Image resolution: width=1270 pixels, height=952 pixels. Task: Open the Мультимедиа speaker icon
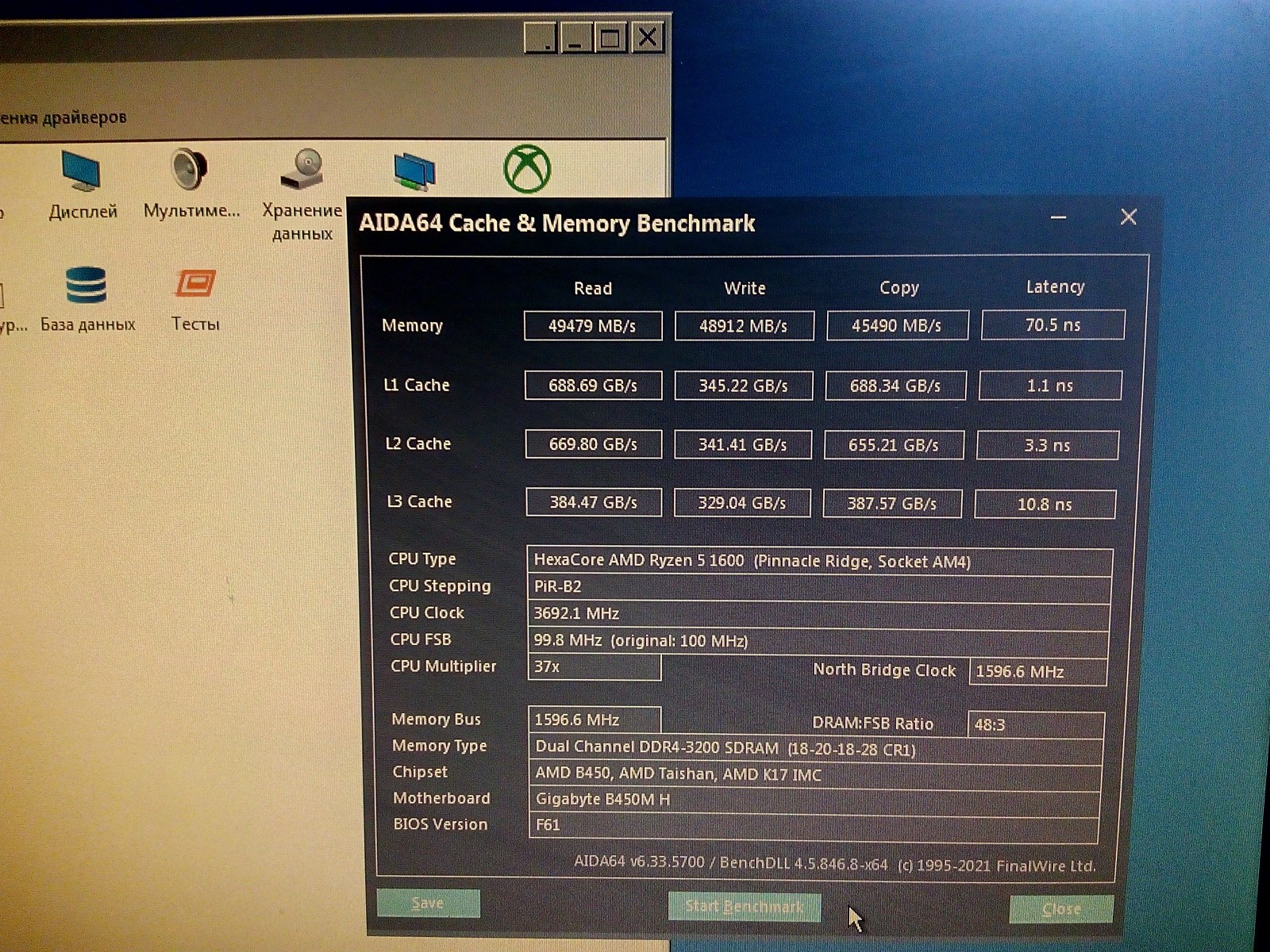pyautogui.click(x=189, y=169)
